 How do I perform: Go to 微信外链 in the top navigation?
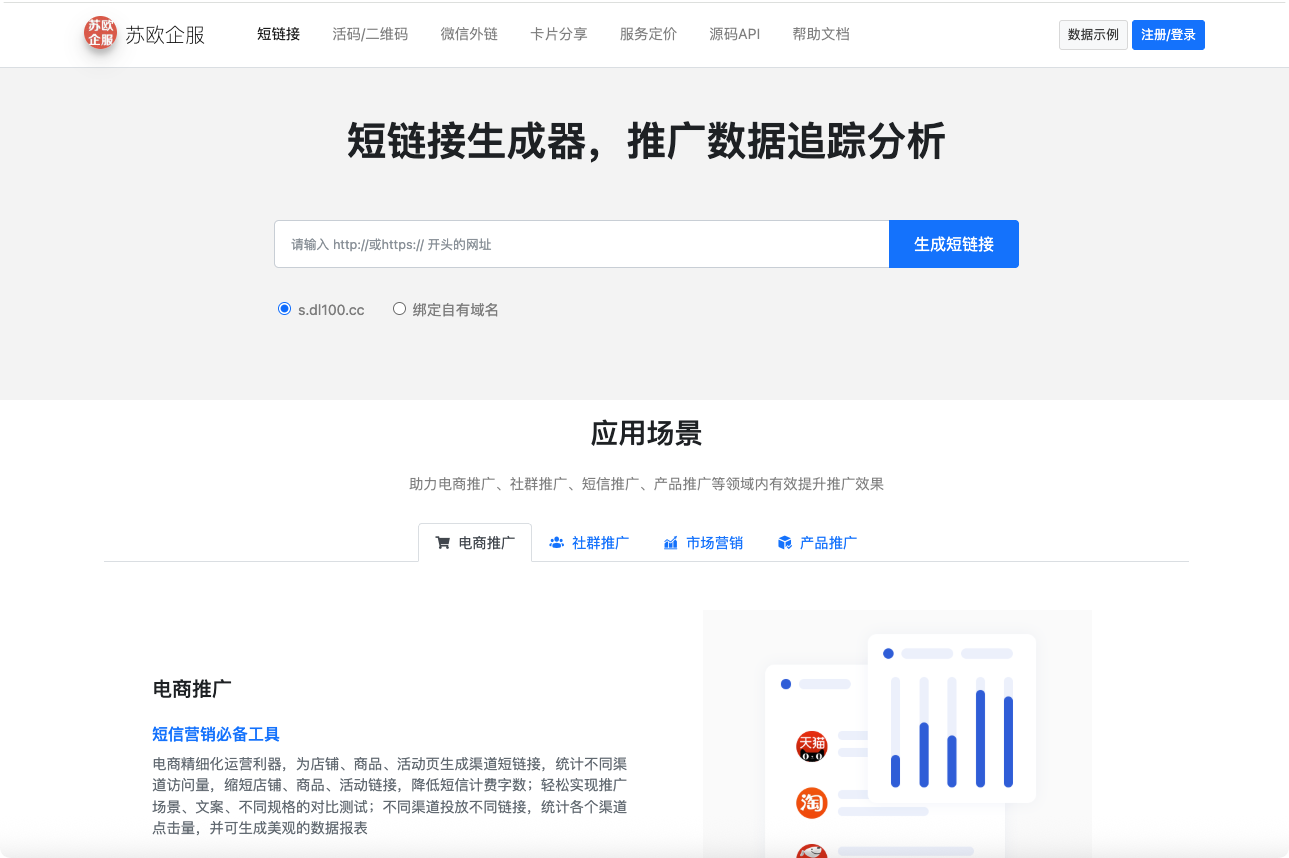[469, 34]
